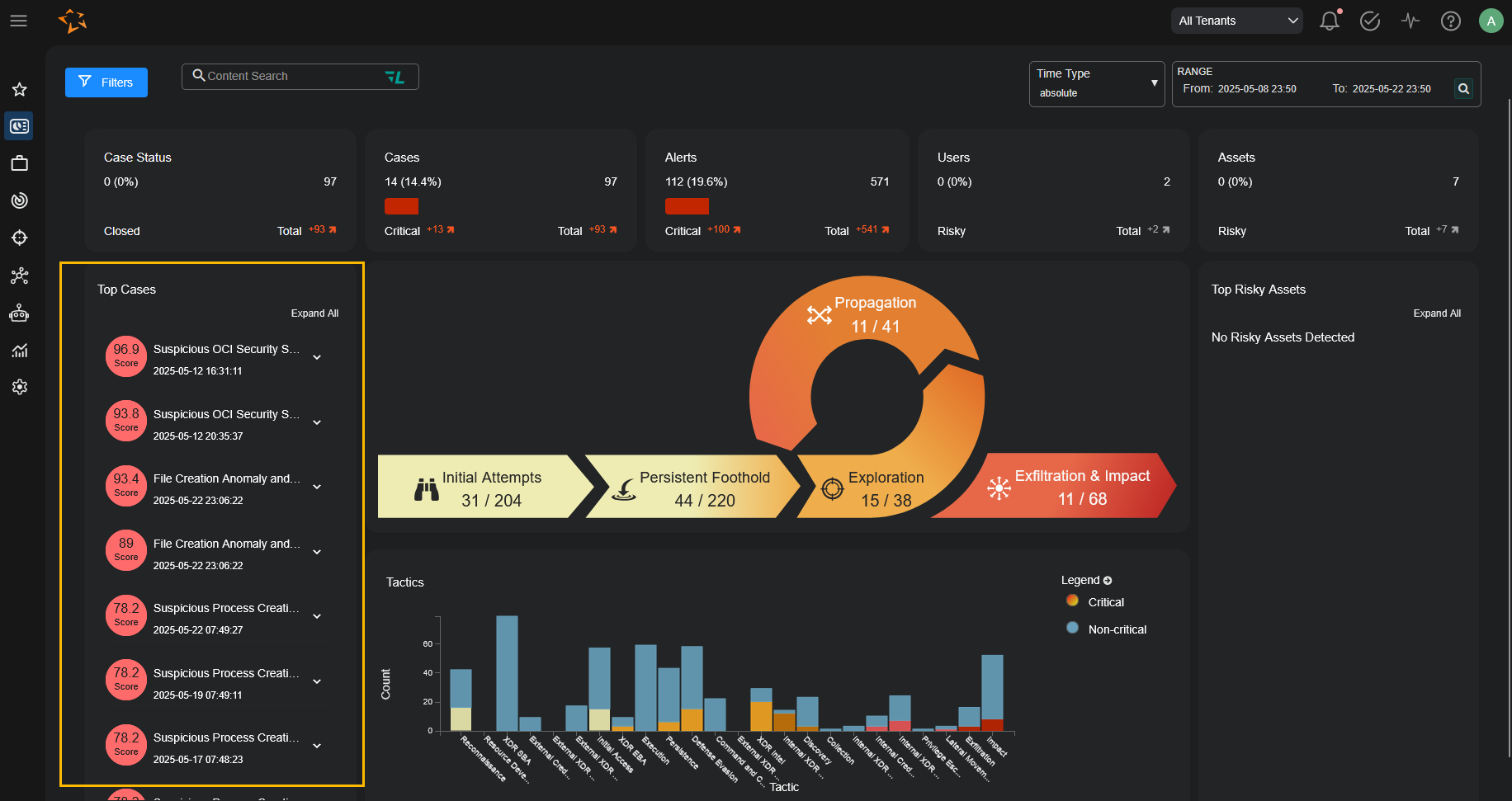Open the favorites star in sidebar

pos(20,89)
